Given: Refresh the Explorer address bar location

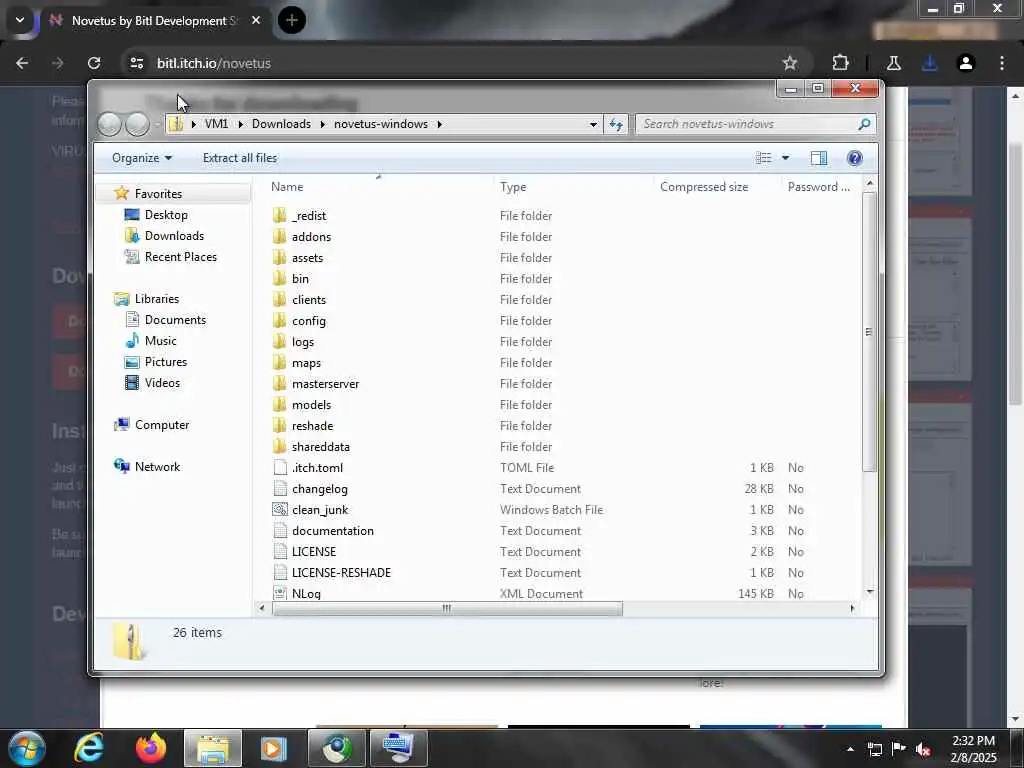Looking at the screenshot, I should (x=616, y=124).
